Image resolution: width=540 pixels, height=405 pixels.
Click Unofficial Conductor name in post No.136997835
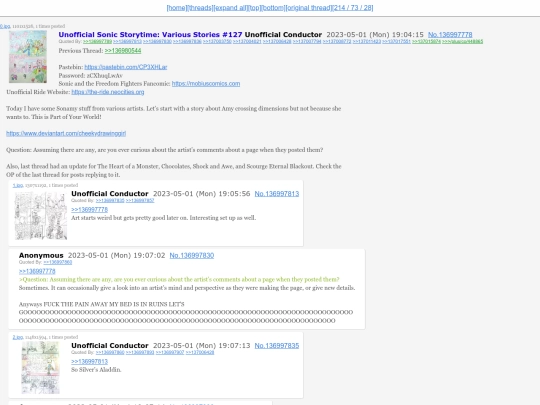point(110,346)
